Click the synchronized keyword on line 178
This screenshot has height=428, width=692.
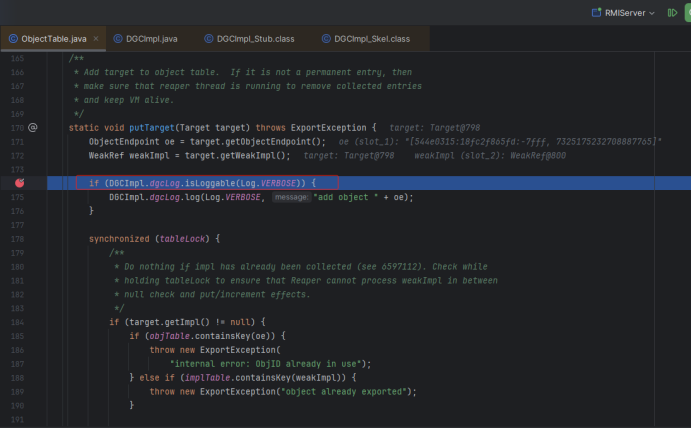click(119, 239)
